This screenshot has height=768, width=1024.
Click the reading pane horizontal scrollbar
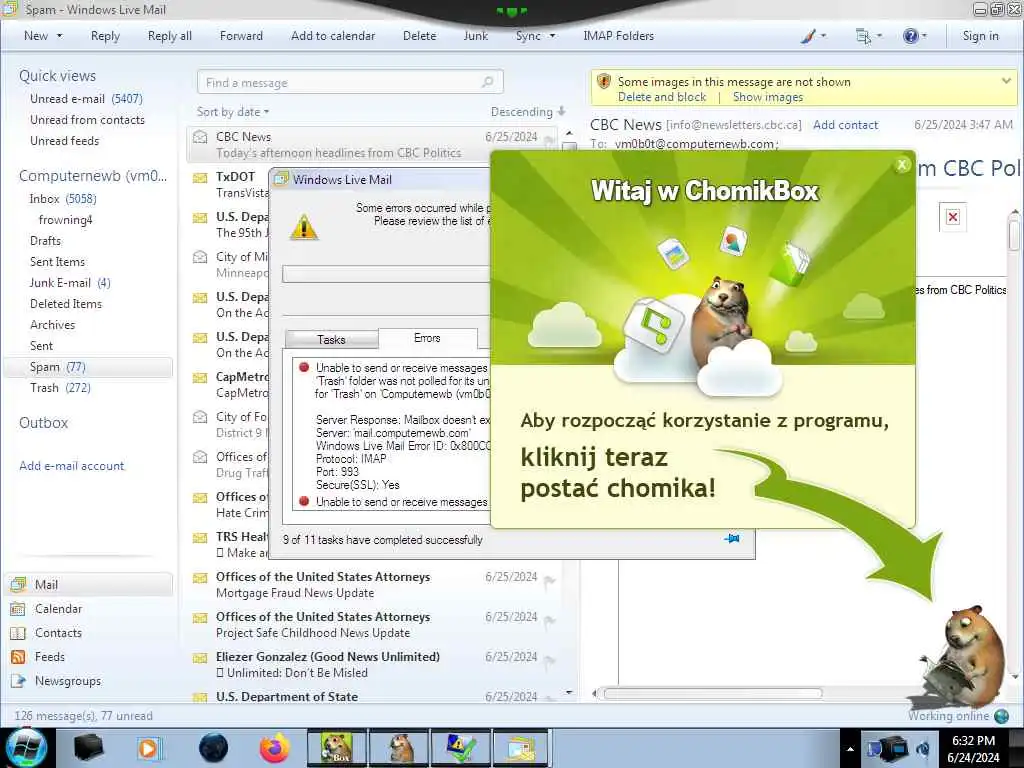[712, 693]
